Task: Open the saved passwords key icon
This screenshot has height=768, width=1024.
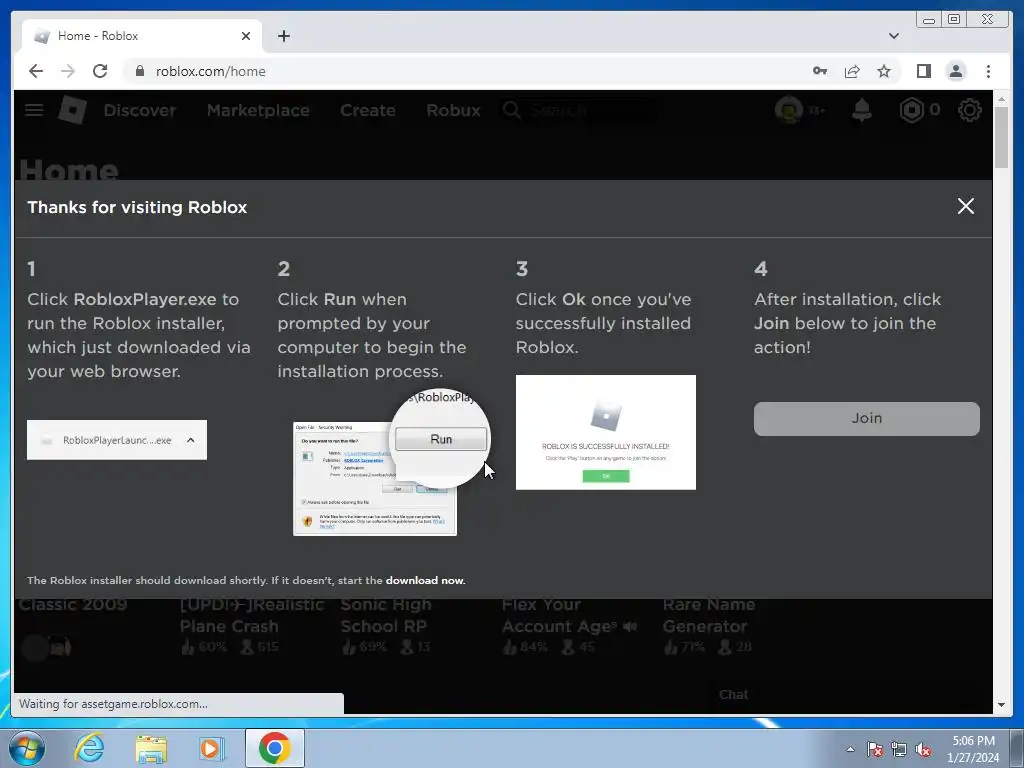Action: (820, 71)
